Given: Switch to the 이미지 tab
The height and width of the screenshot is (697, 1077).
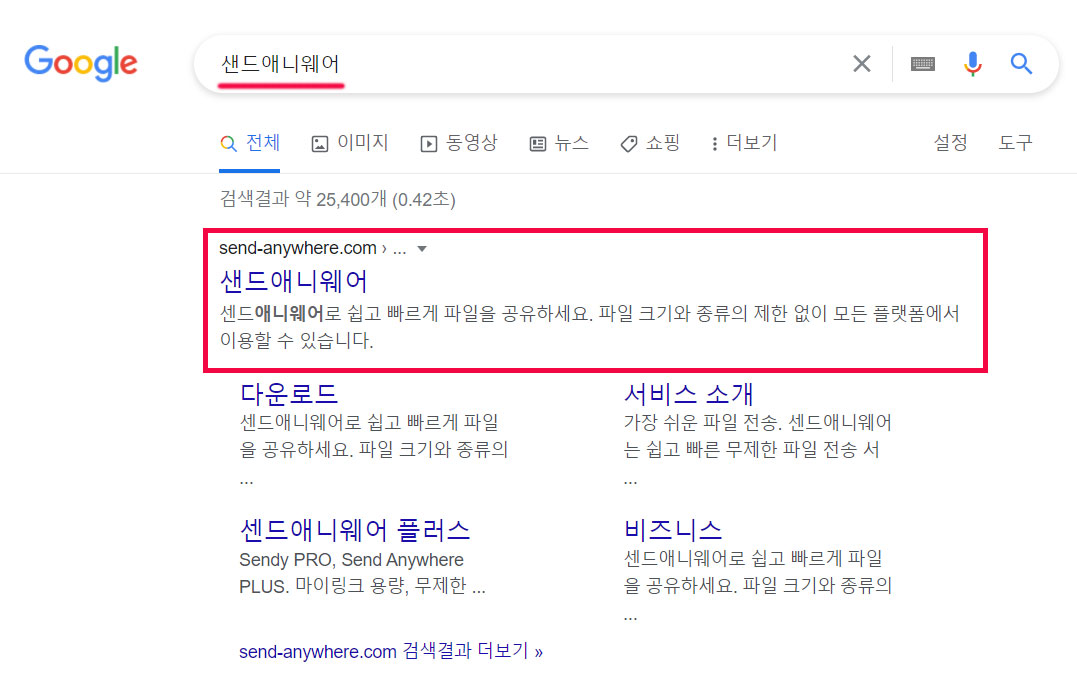Looking at the screenshot, I should coord(350,143).
